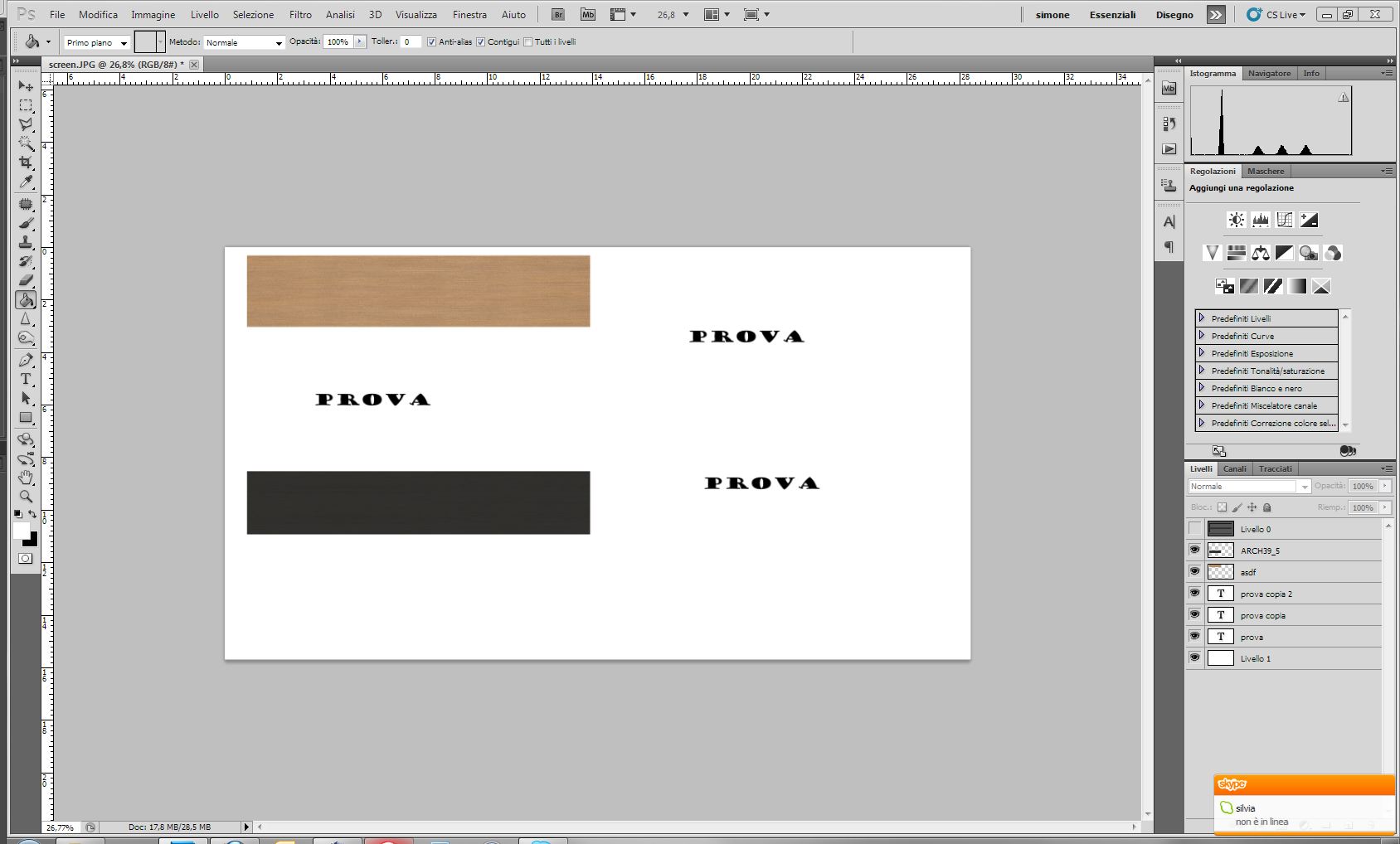The width and height of the screenshot is (1400, 844).
Task: Uncheck the Anti-alias checkbox
Action: pos(431,42)
